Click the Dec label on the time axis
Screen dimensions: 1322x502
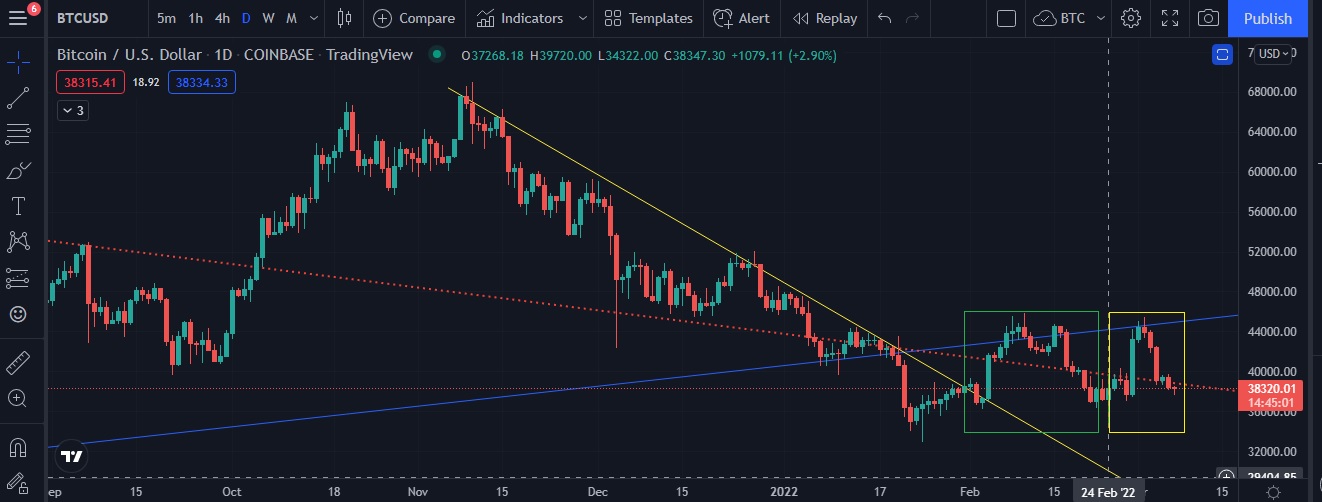[599, 493]
